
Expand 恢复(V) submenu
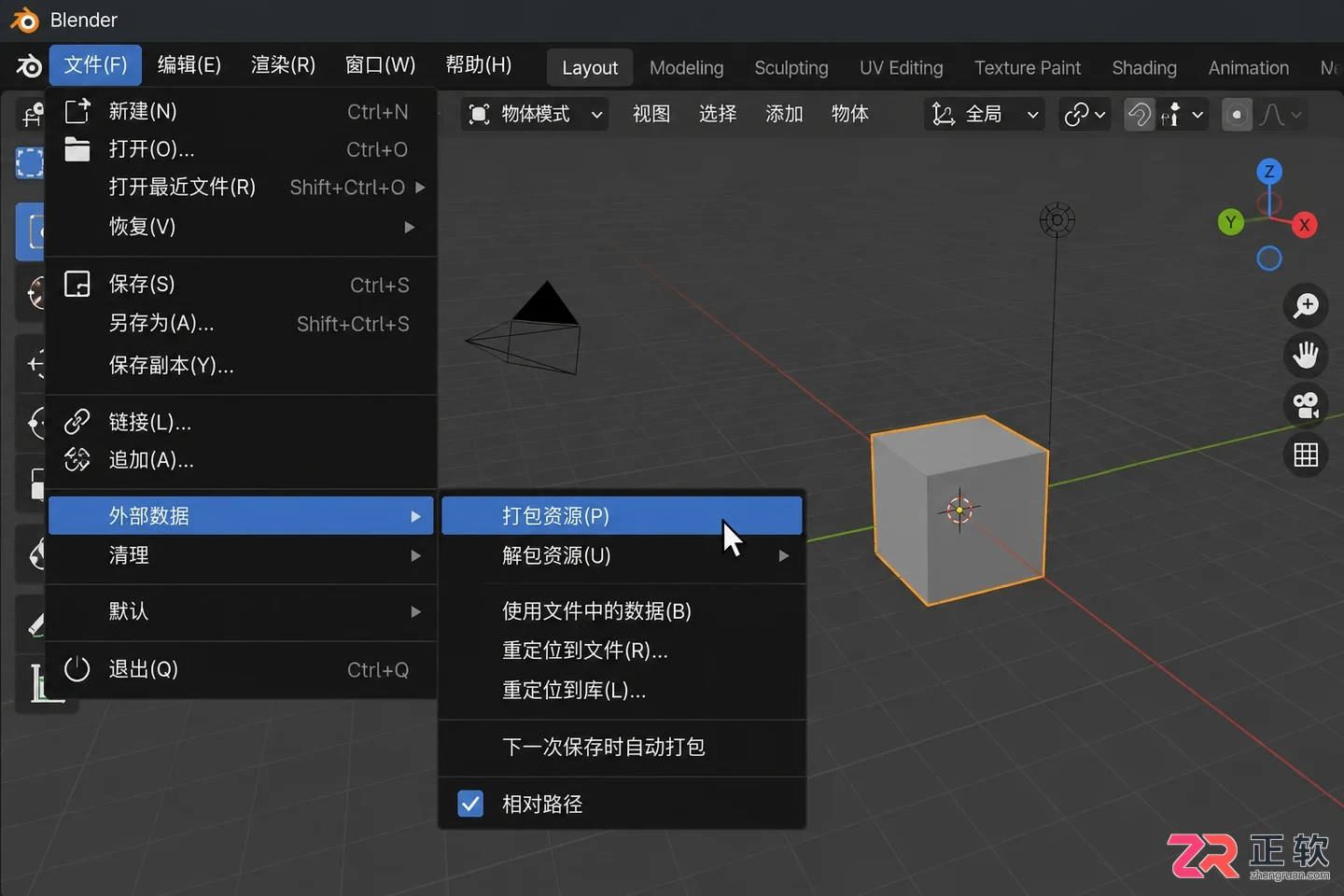[241, 227]
